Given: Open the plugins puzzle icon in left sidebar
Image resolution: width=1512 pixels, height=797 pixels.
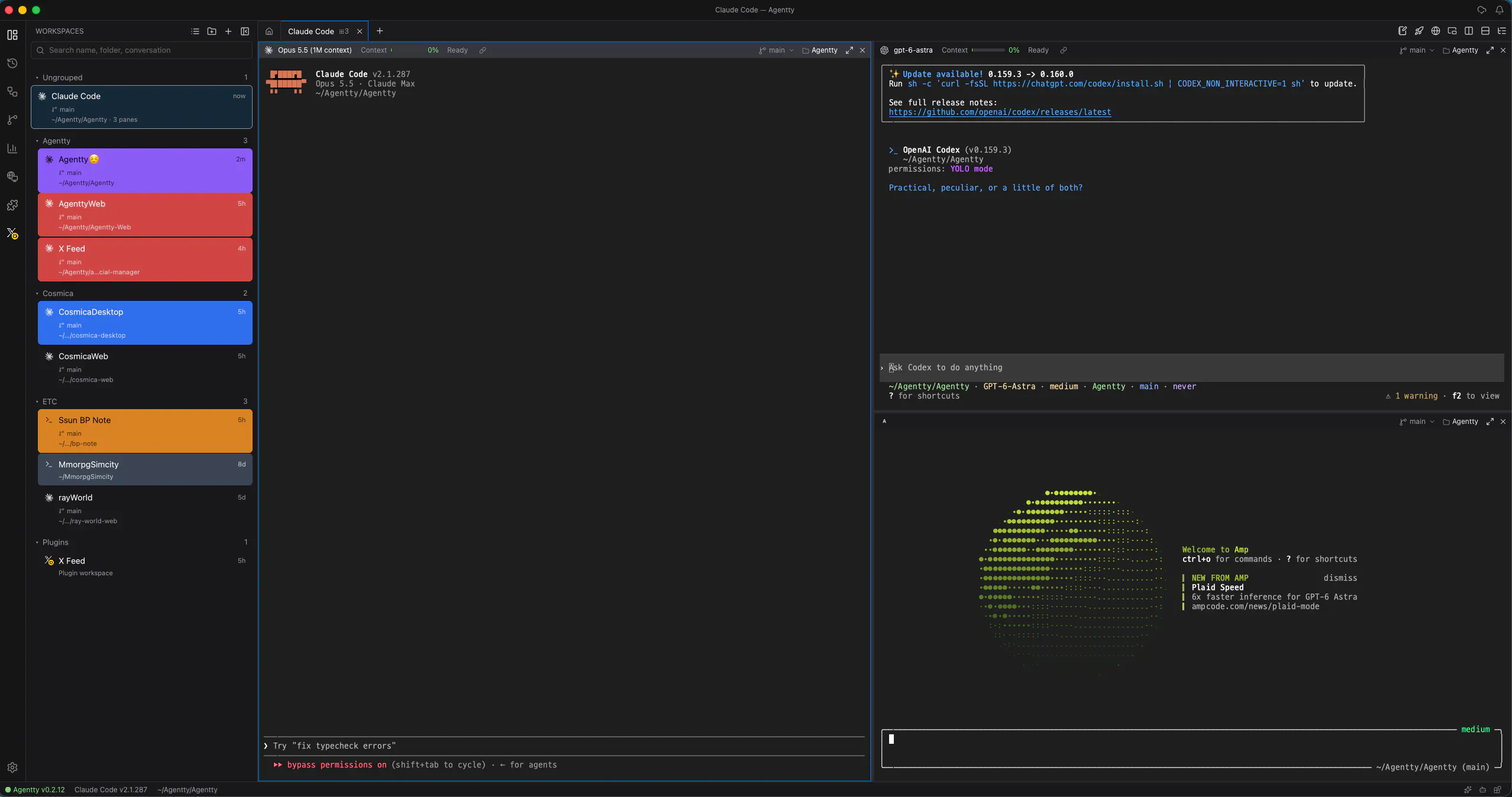Looking at the screenshot, I should [x=12, y=205].
